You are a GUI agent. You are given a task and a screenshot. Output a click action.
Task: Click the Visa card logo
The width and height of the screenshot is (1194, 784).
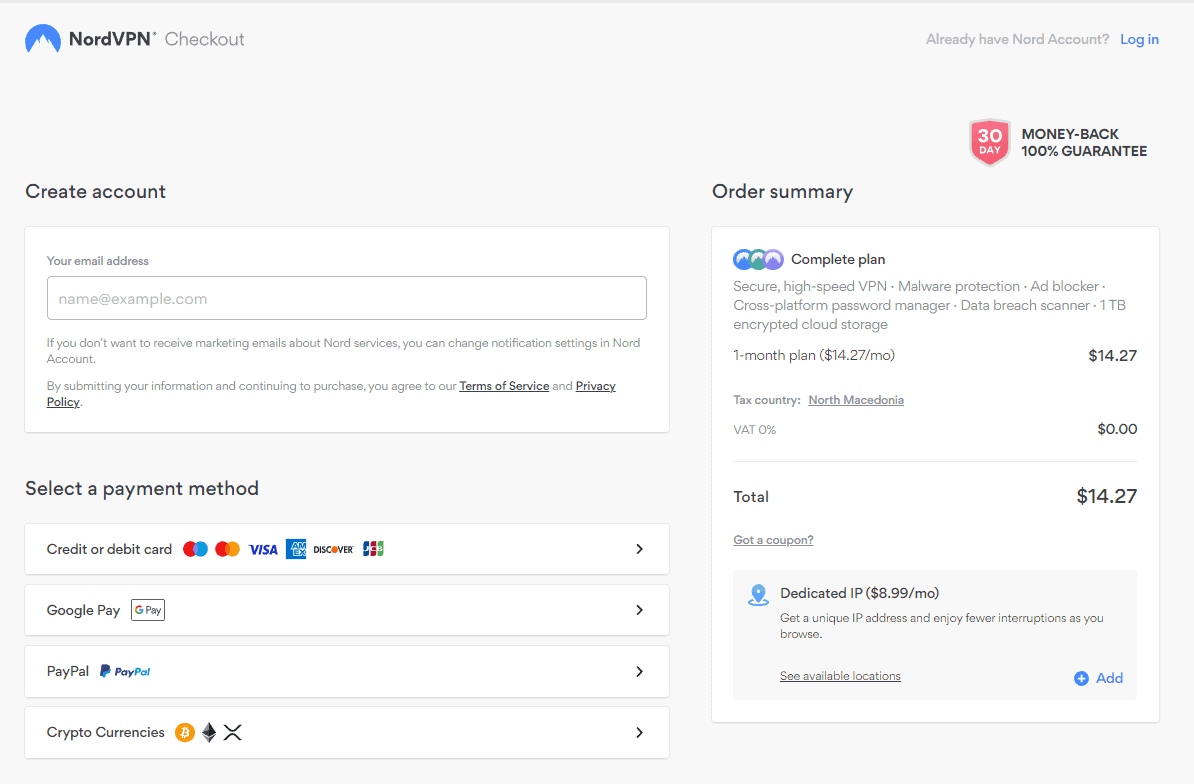263,550
